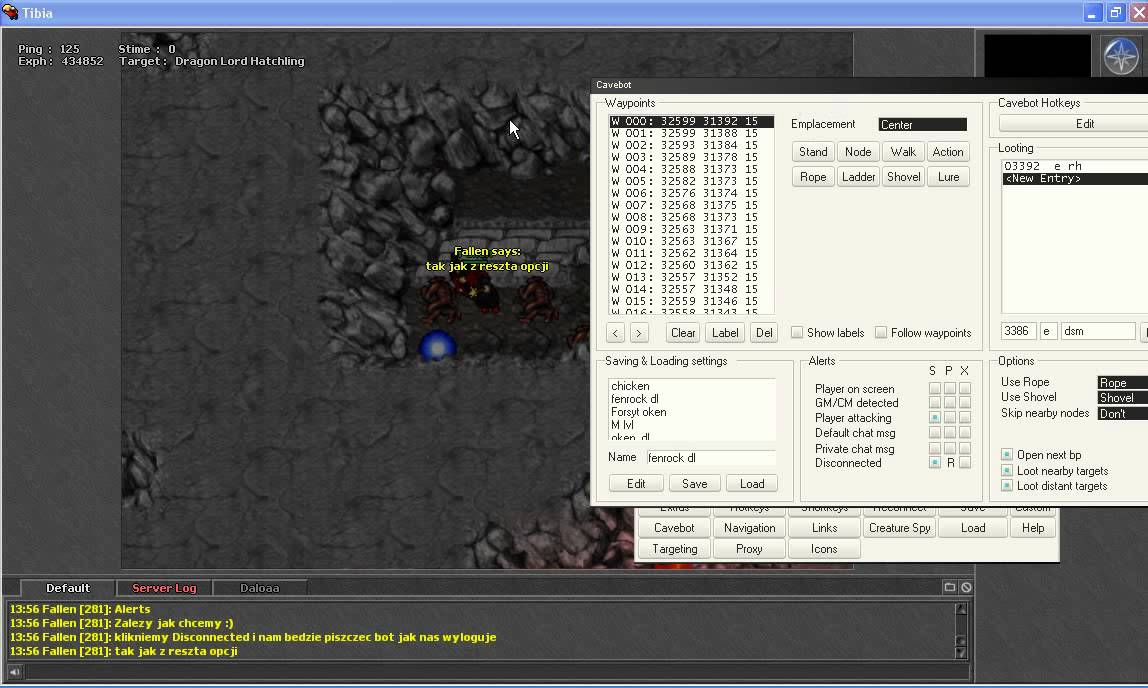Click the Del button under waypoints
The width and height of the screenshot is (1148, 688).
tap(764, 333)
